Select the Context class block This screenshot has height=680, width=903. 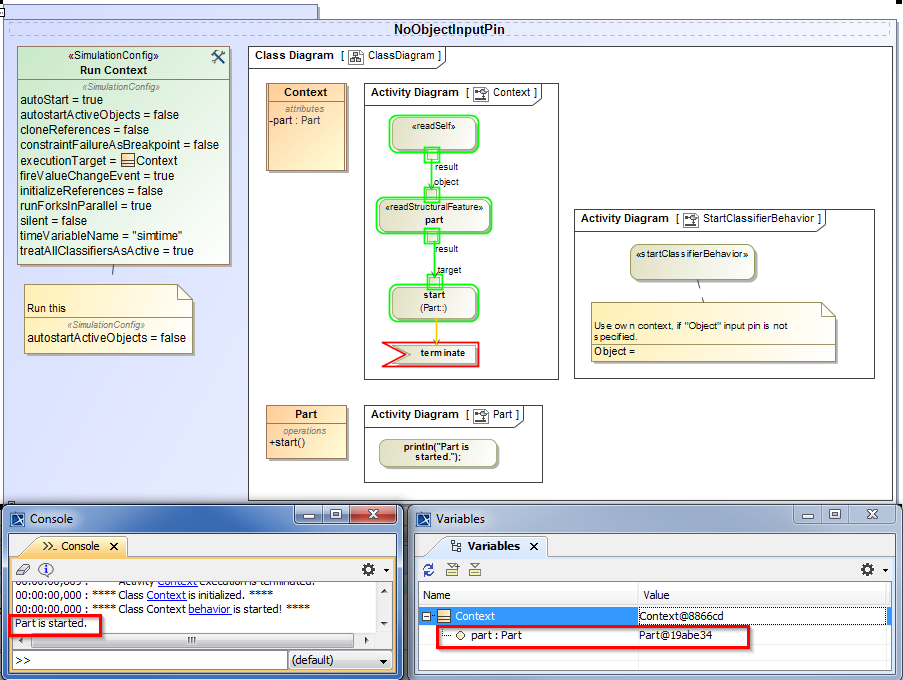click(x=306, y=127)
